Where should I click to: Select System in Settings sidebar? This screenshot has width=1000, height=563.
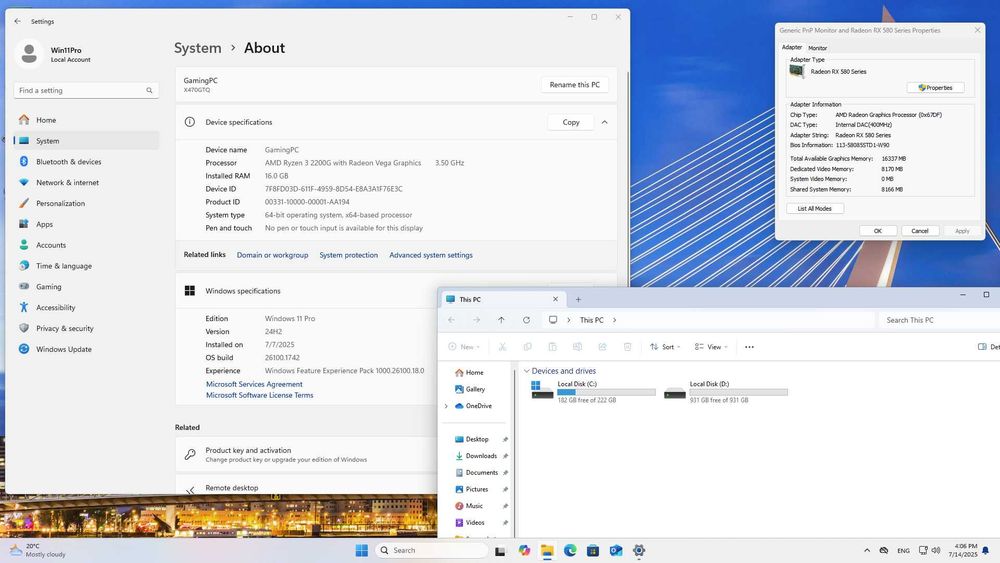click(x=86, y=141)
